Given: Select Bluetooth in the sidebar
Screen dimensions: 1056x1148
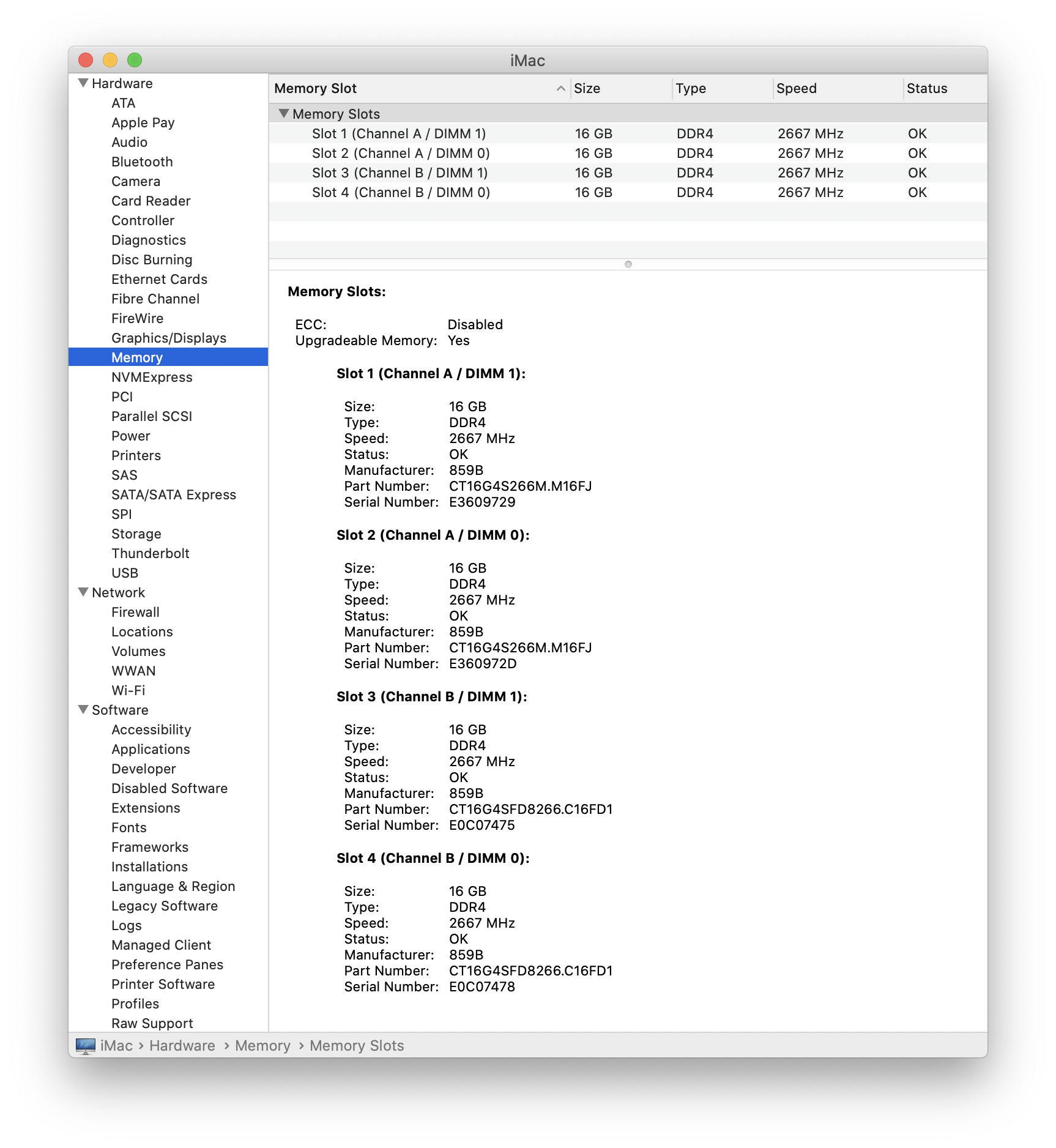Looking at the screenshot, I should (x=142, y=162).
